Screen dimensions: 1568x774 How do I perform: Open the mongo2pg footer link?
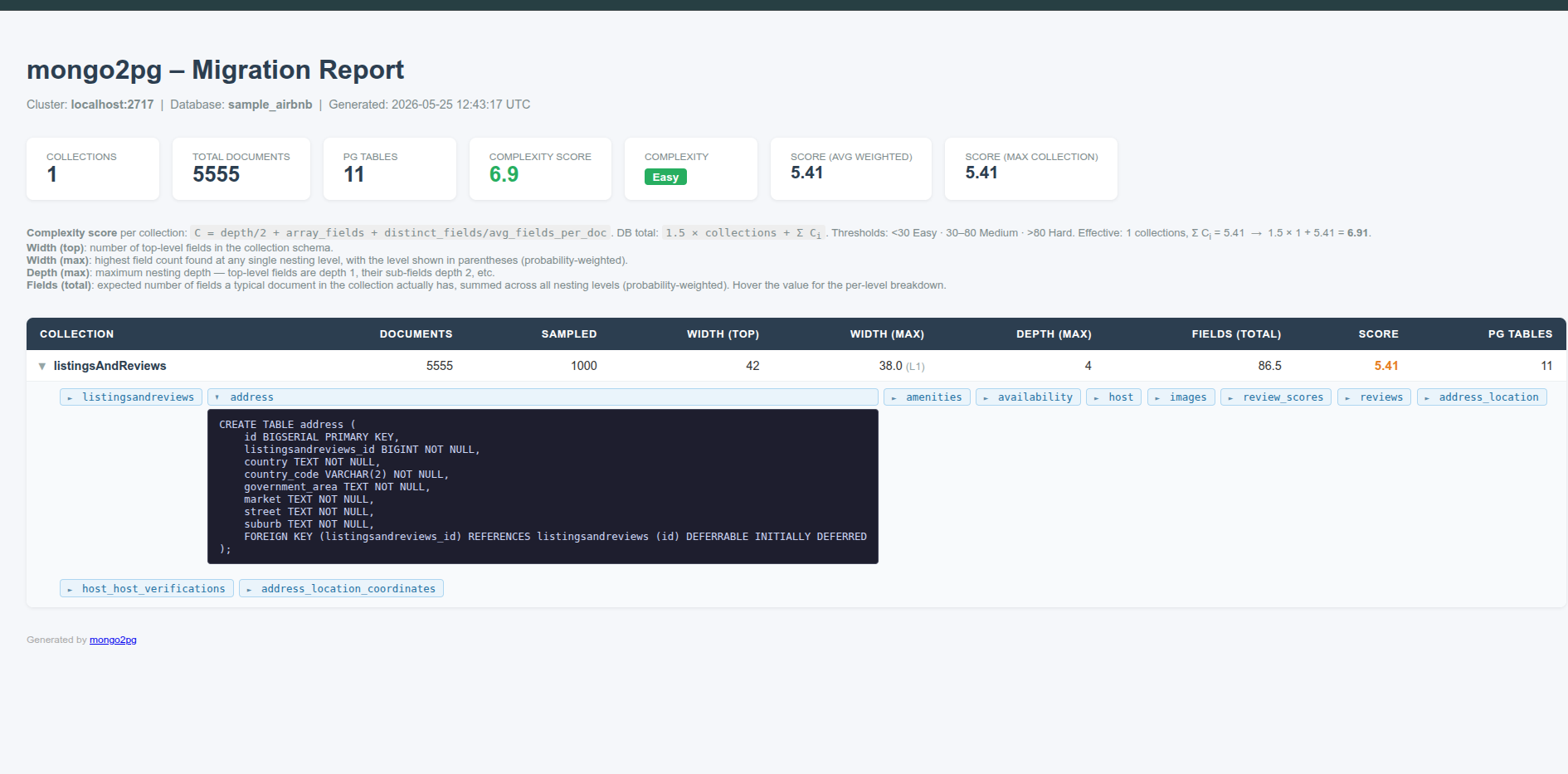click(113, 640)
